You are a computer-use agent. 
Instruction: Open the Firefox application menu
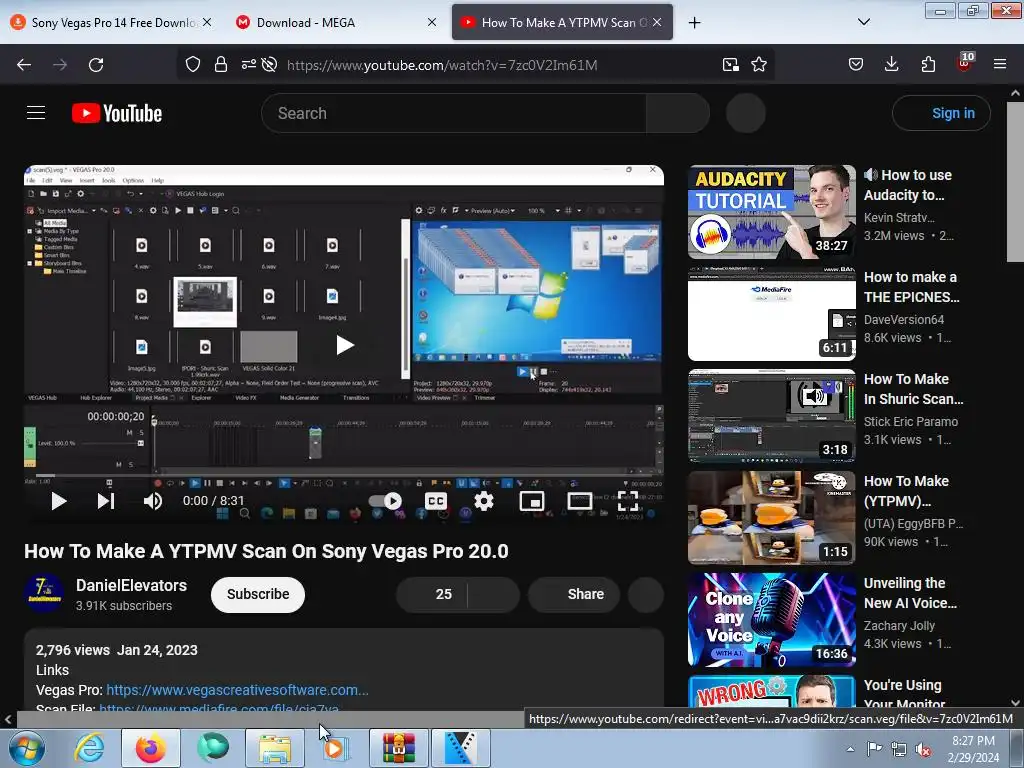[x=1000, y=64]
